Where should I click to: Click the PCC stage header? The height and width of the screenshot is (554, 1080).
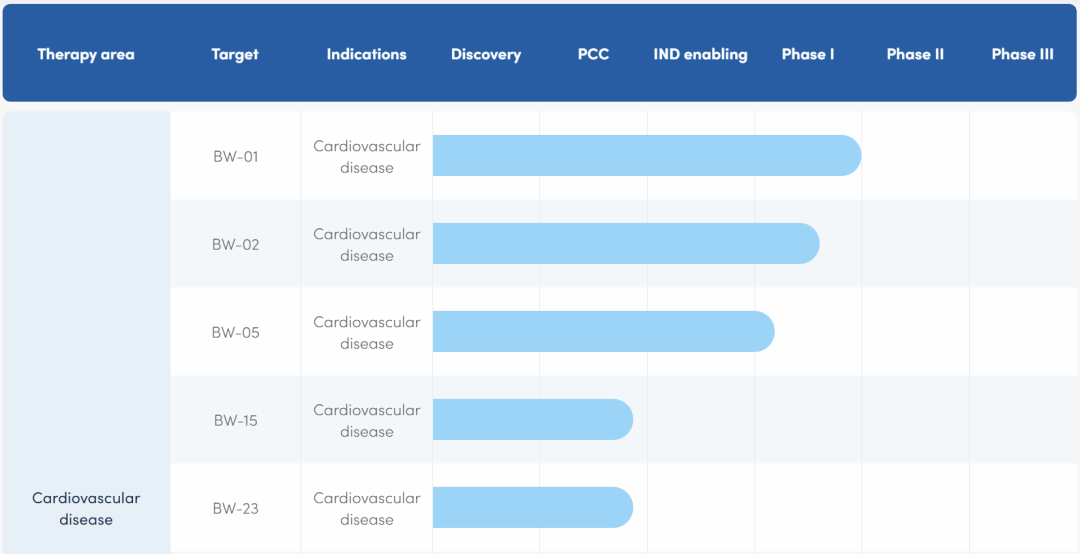pyautogui.click(x=593, y=54)
